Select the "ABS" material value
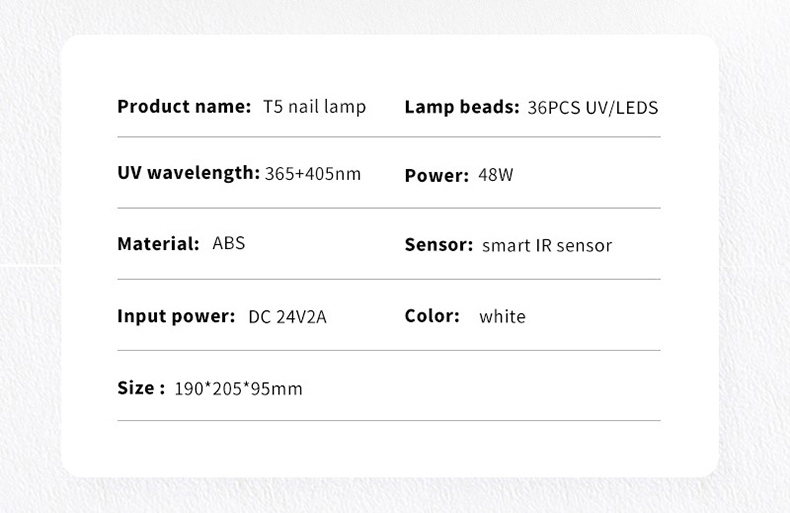This screenshot has height=513, width=790. pos(229,243)
